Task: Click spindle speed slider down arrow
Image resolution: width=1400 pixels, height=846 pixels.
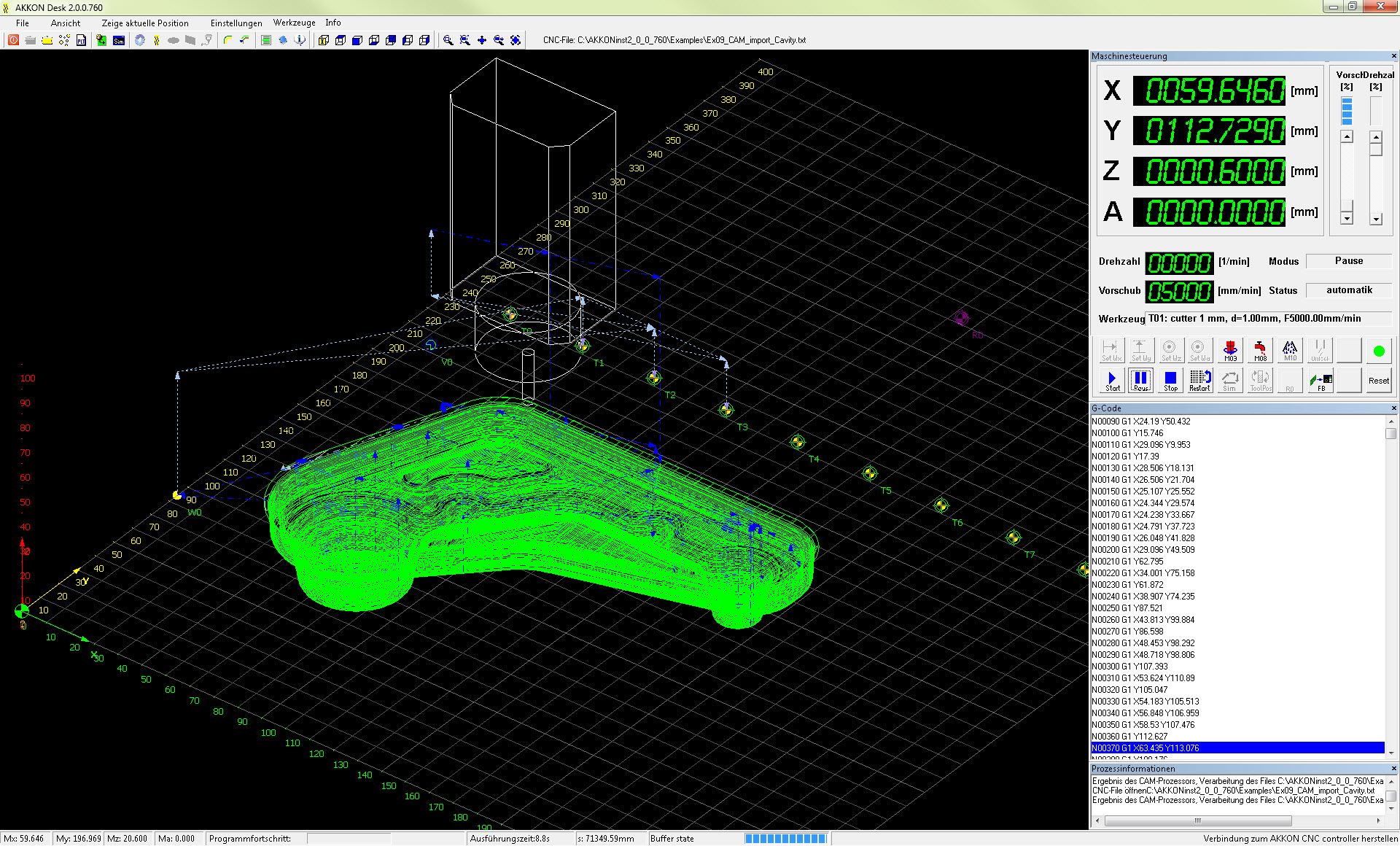Action: [x=1376, y=219]
